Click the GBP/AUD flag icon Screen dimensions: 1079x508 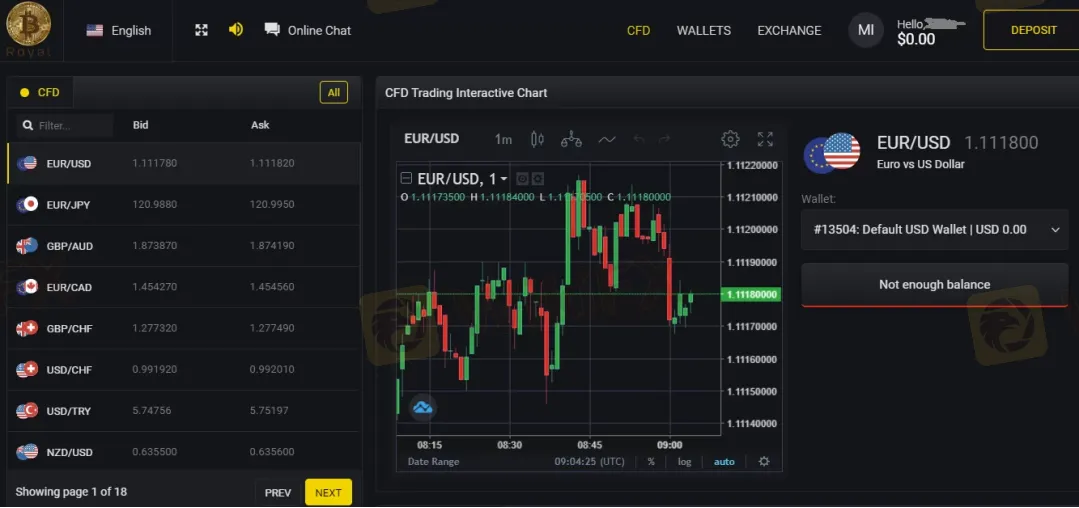[x=27, y=246]
